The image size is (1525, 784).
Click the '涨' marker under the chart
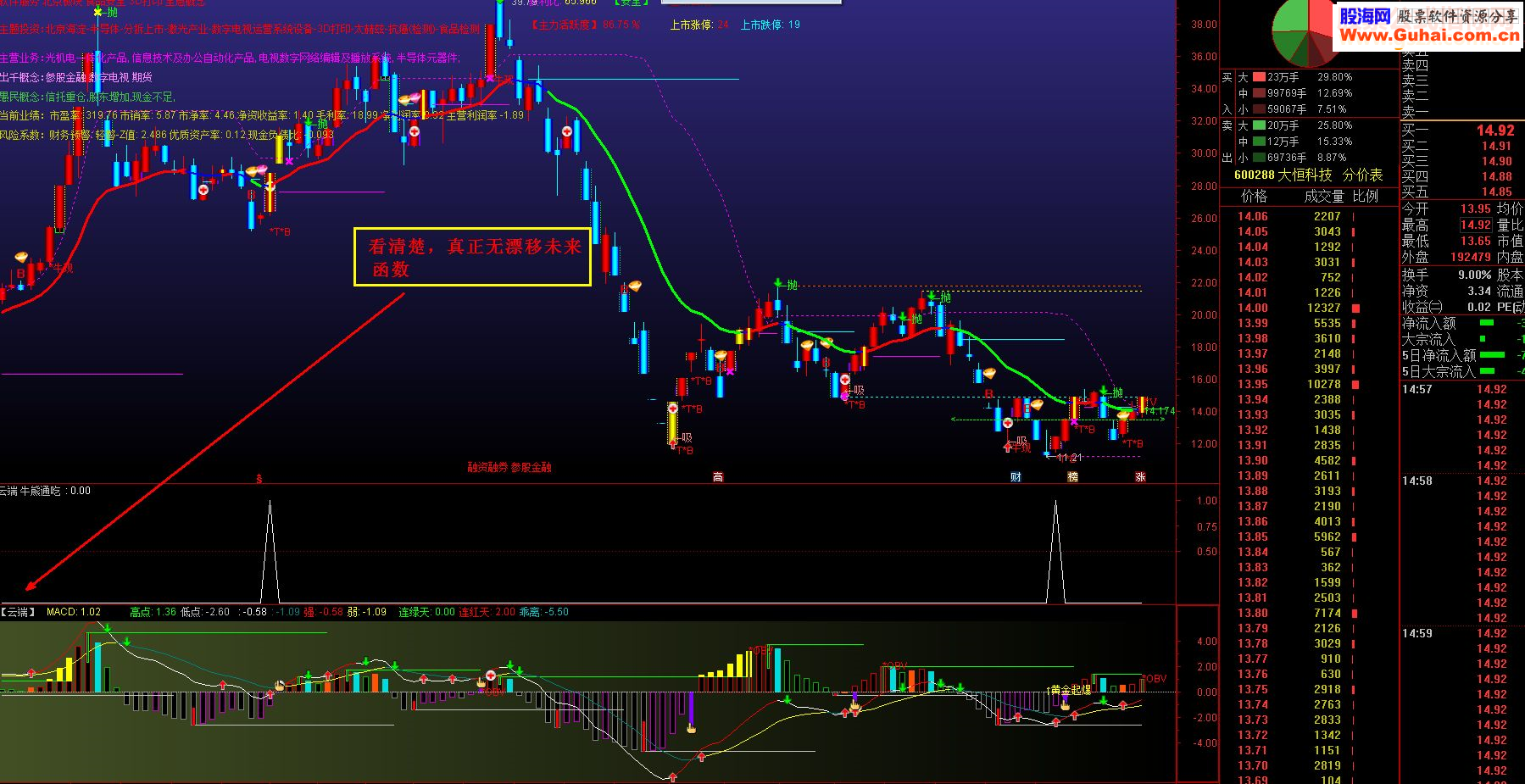(x=1140, y=477)
